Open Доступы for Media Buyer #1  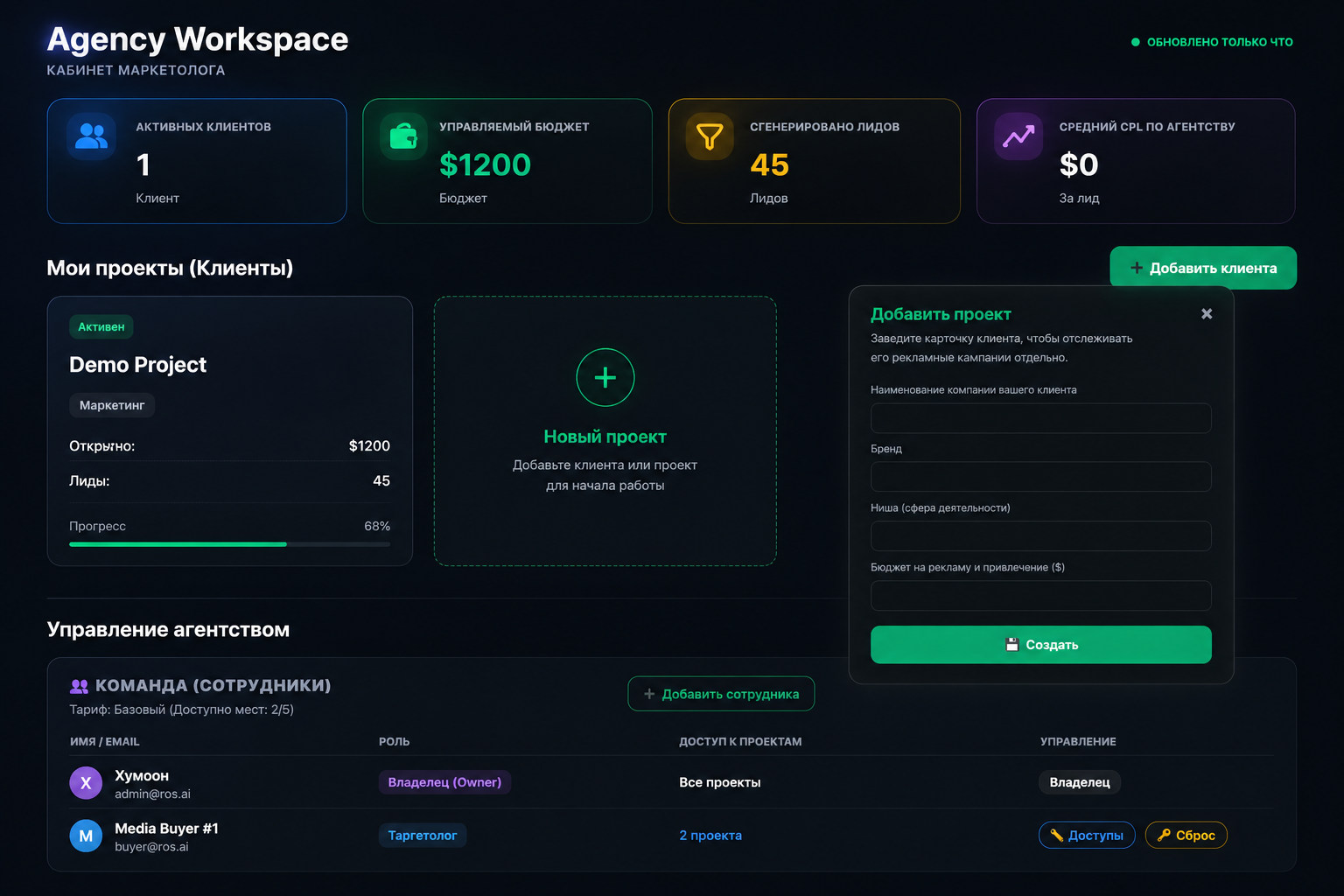1087,836
